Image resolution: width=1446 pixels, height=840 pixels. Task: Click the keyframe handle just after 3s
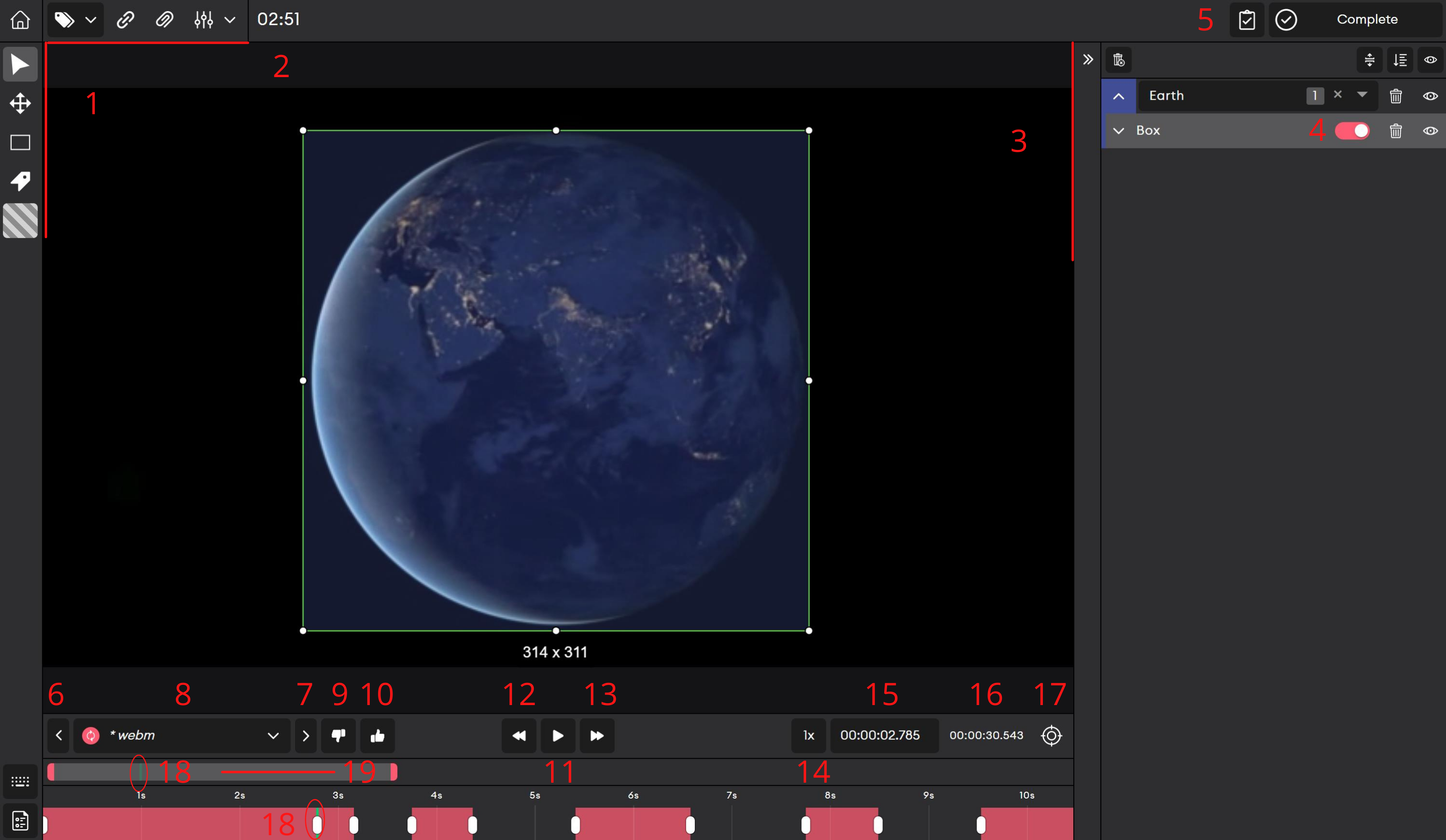pyautogui.click(x=353, y=825)
